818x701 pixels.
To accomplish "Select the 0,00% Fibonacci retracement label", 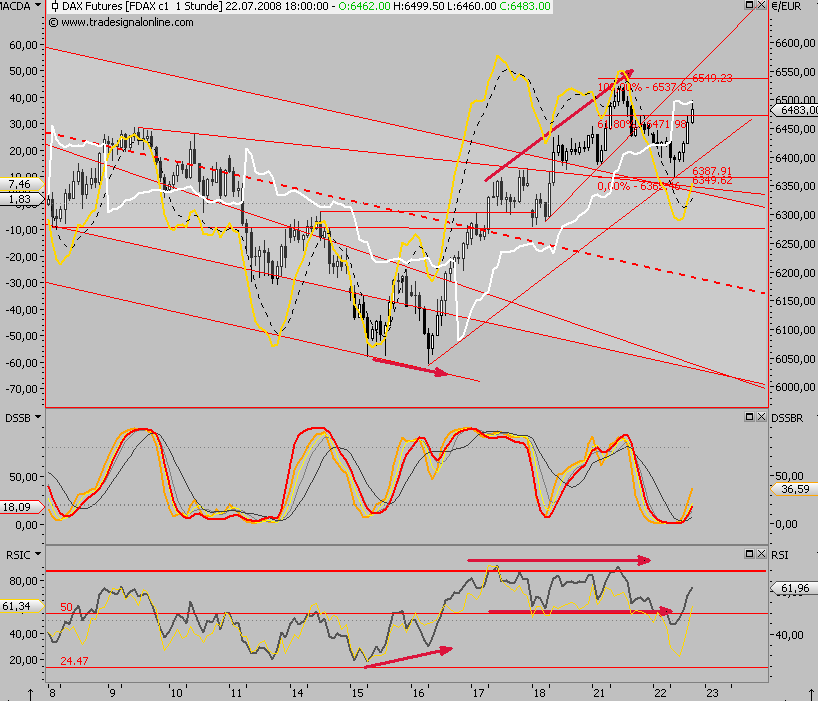I will (639, 186).
